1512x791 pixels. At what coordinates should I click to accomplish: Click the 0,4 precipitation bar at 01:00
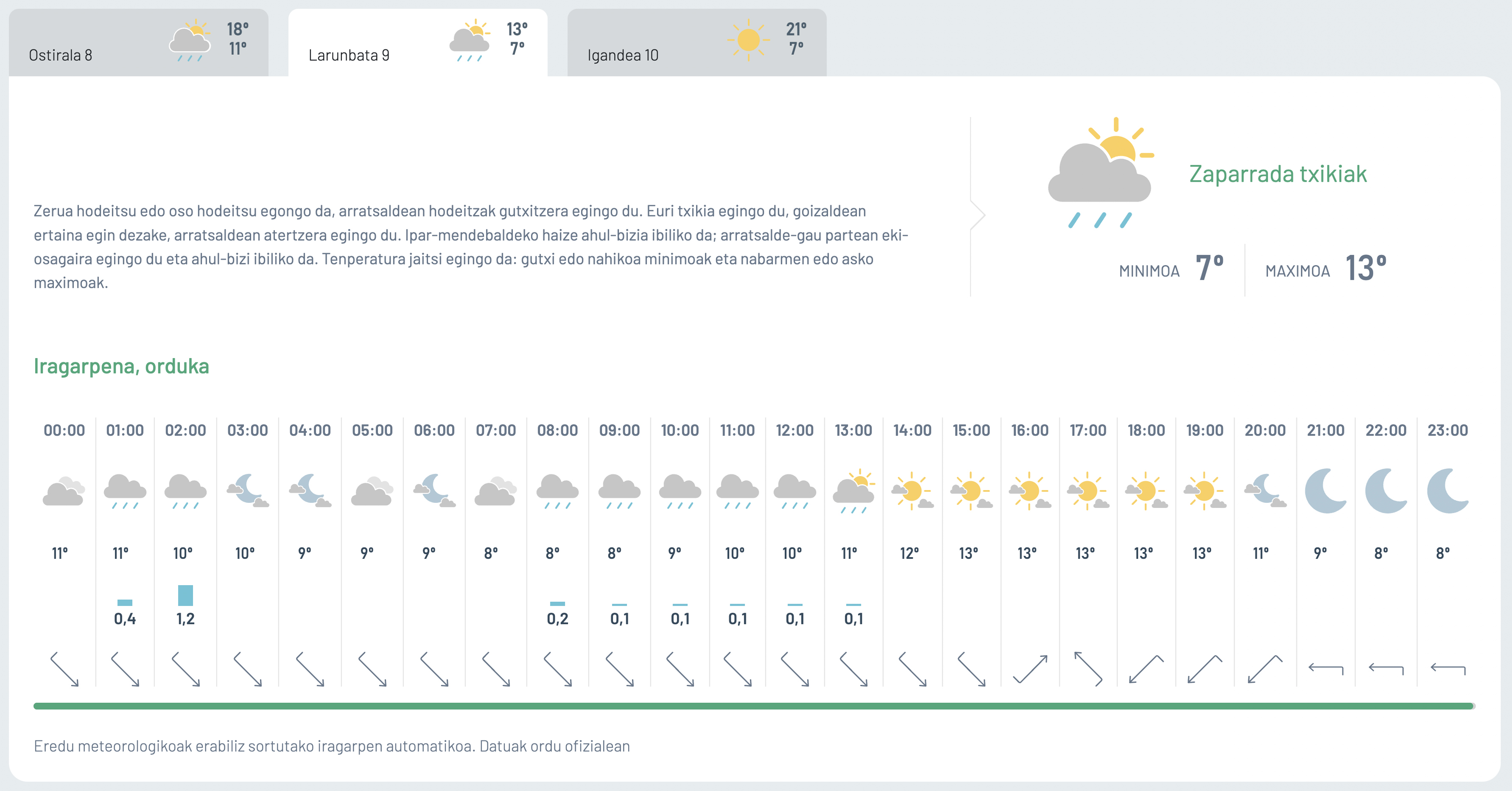(x=125, y=603)
